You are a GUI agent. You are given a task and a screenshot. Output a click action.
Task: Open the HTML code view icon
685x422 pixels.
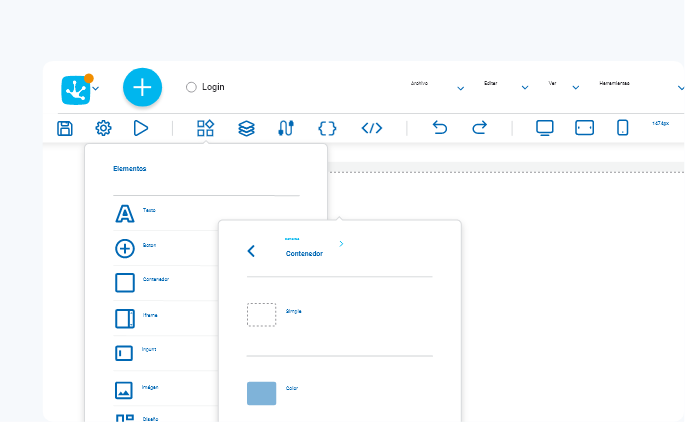[x=372, y=128]
